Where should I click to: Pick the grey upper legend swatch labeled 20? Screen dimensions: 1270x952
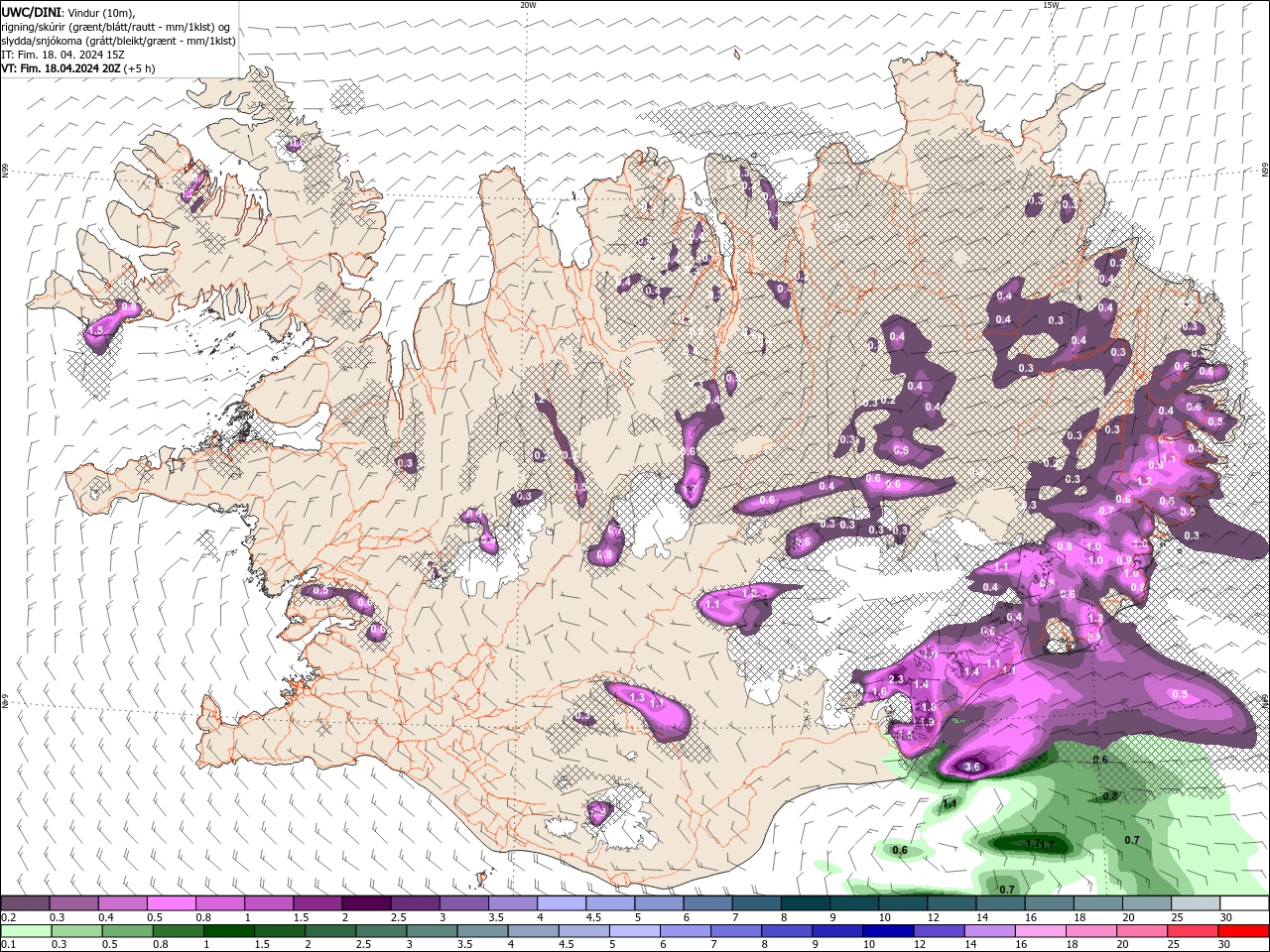[1148, 903]
